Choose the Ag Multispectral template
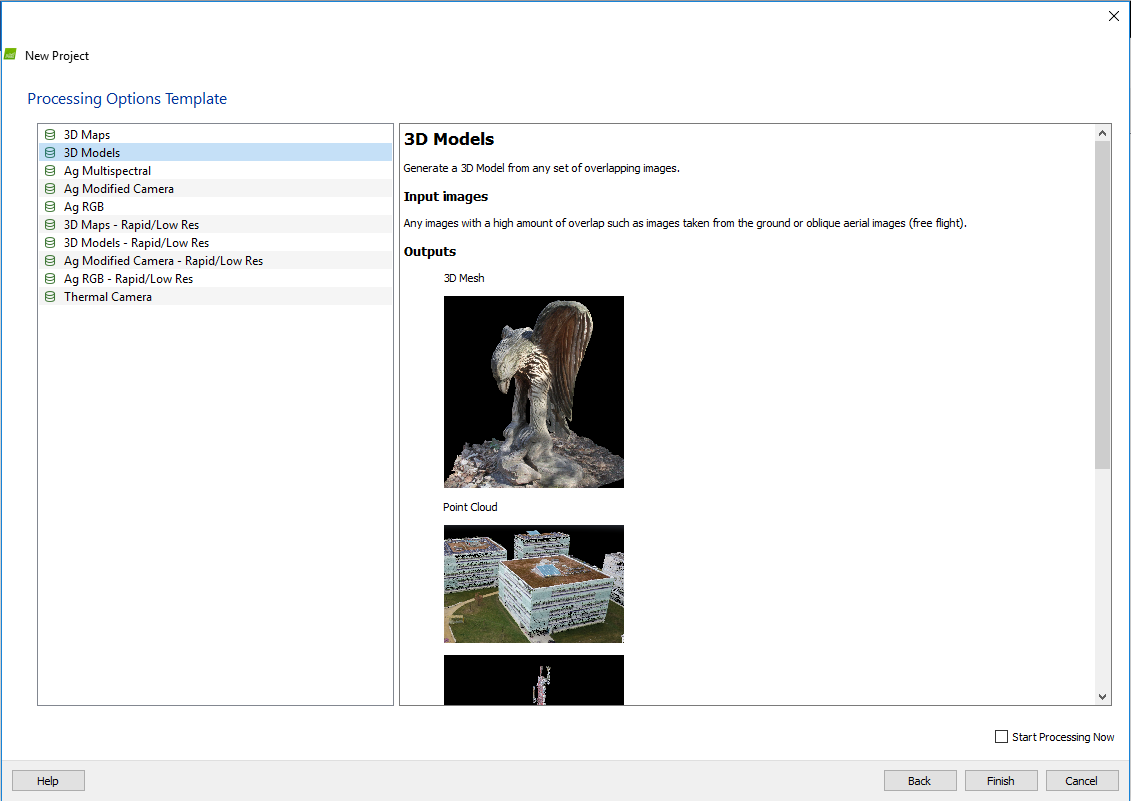The height and width of the screenshot is (801, 1131). 215,170
